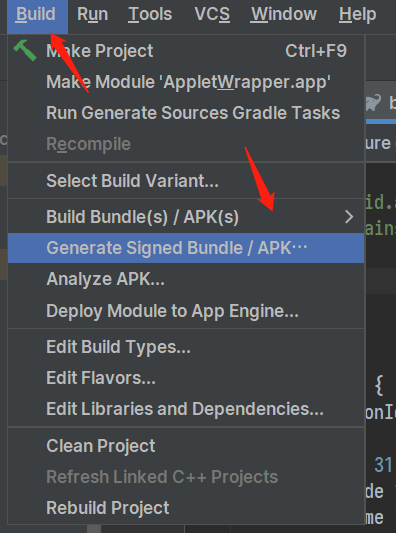Select Deploy Module to App Engine...
This screenshot has width=396, height=533.
coord(186,310)
